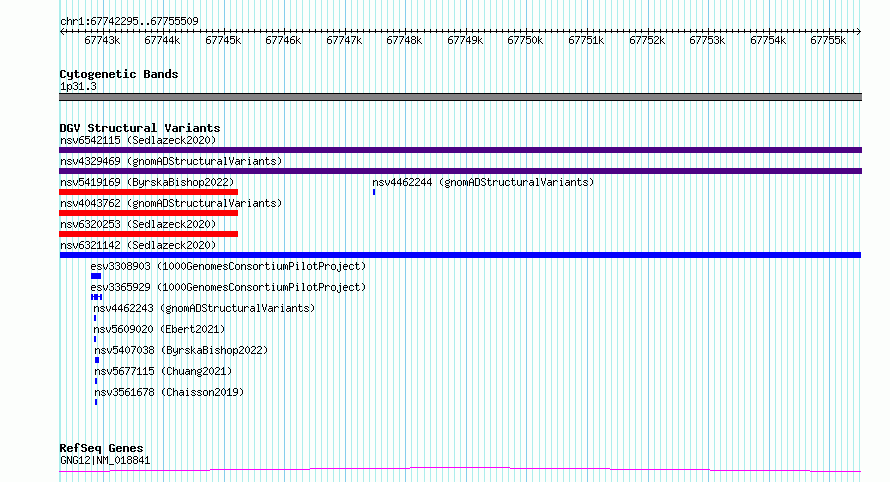Click the DGV Structural Variants track title
The height and width of the screenshot is (482, 890).
point(140,128)
